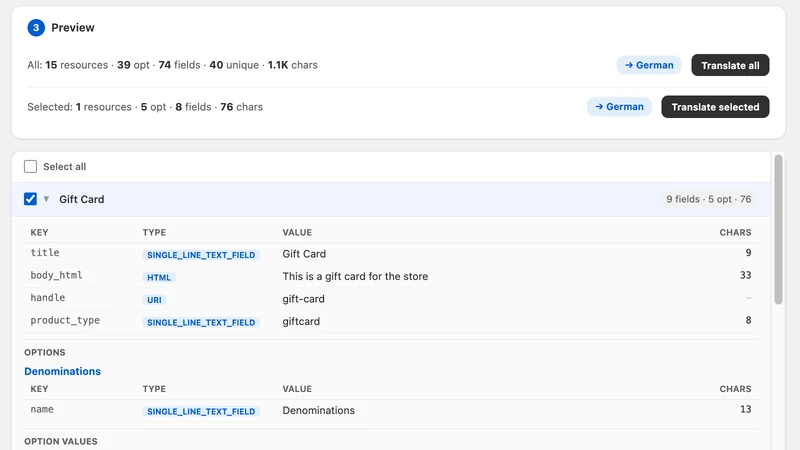Select the title row SINGLE_LINE_TEXT_FIELD tag

(201, 255)
